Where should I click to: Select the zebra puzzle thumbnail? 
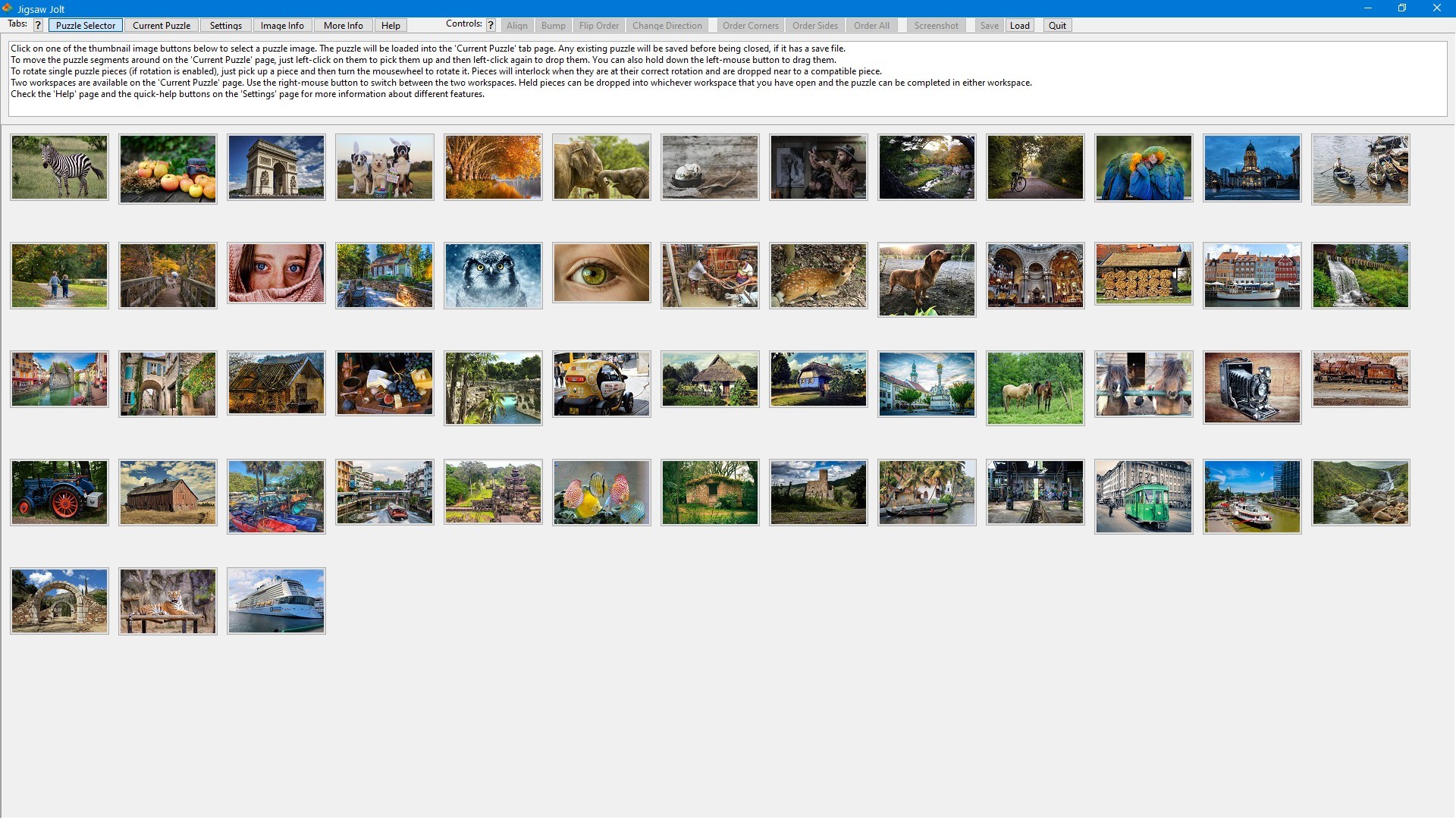coord(59,168)
